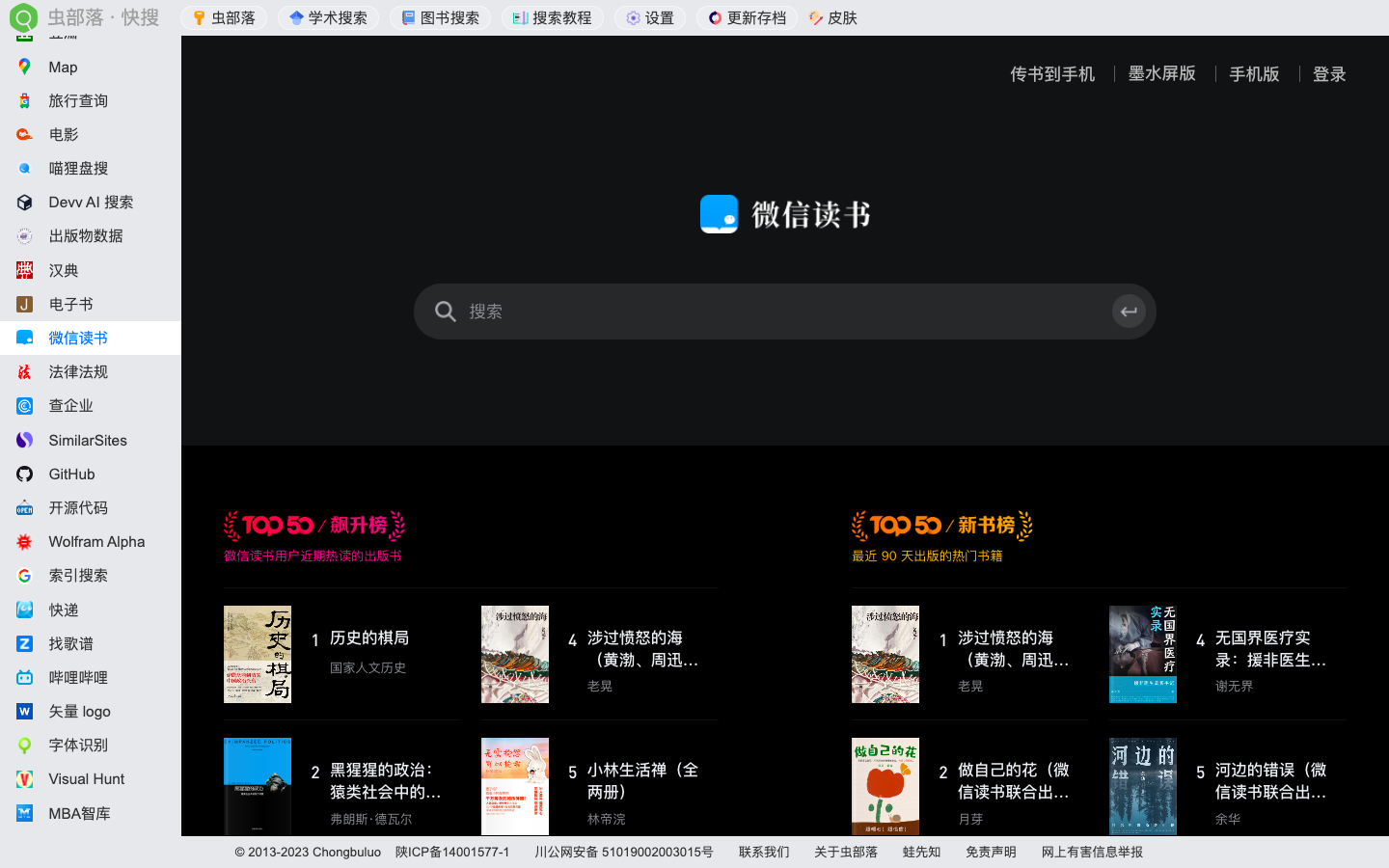The width and height of the screenshot is (1389, 868).
Task: Select 电子书 in the sidebar
Action: 70,303
